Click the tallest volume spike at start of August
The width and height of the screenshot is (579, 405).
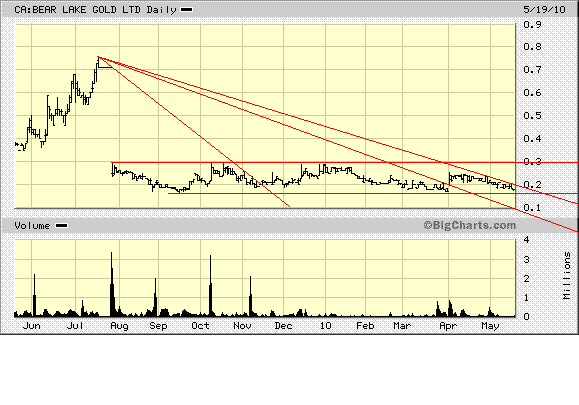pos(112,284)
